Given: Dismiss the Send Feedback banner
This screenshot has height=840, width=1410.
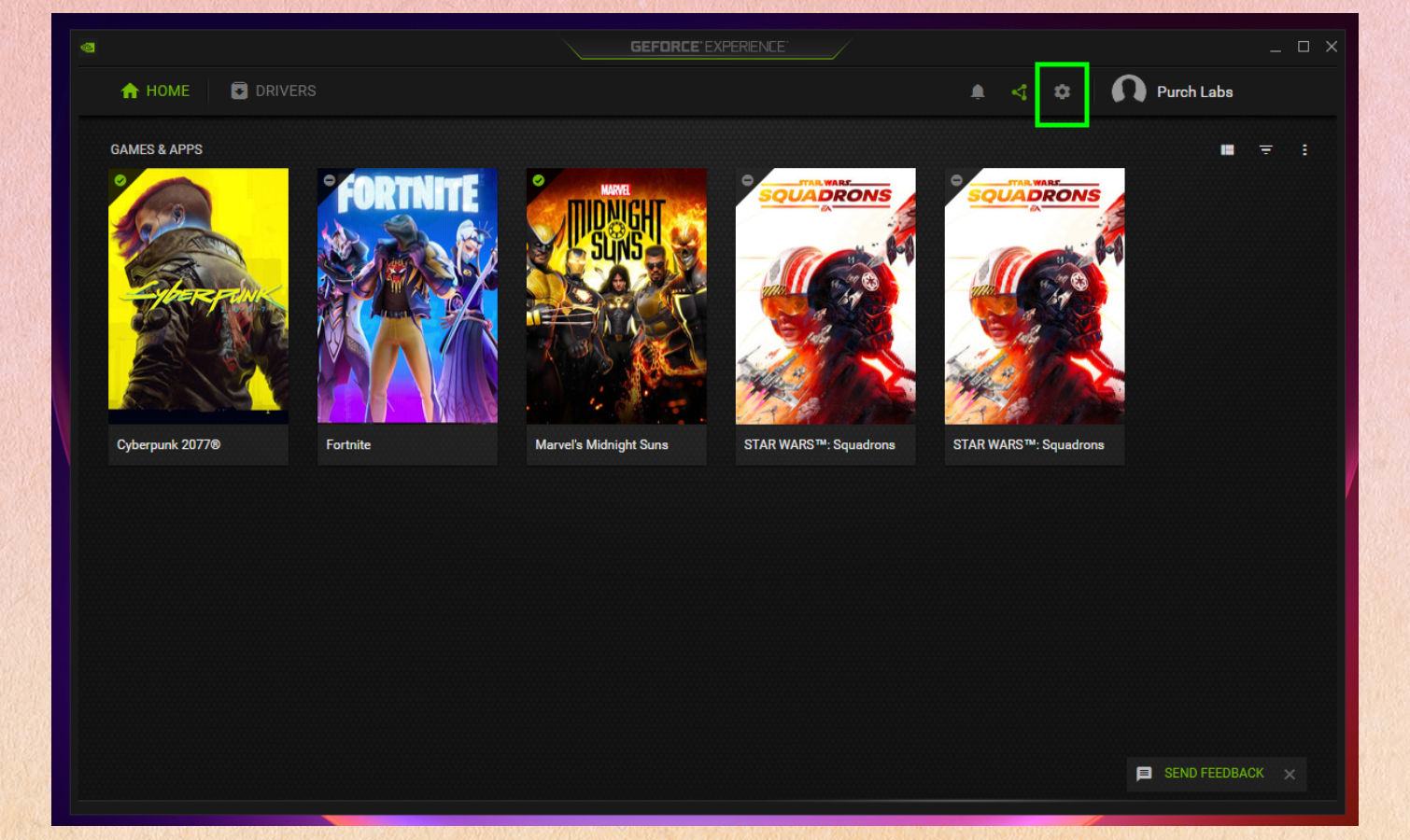Looking at the screenshot, I should pyautogui.click(x=1290, y=774).
